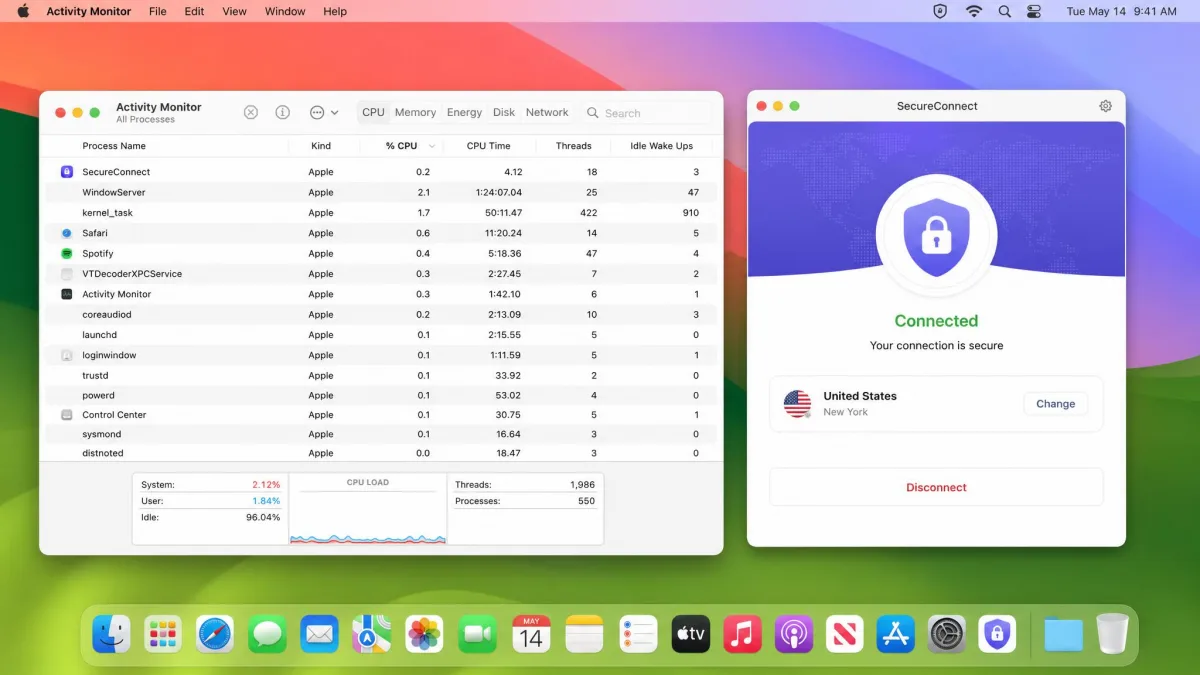Screen dimensions: 1200x675
Task: Switch to the Network tab
Action: tap(547, 113)
